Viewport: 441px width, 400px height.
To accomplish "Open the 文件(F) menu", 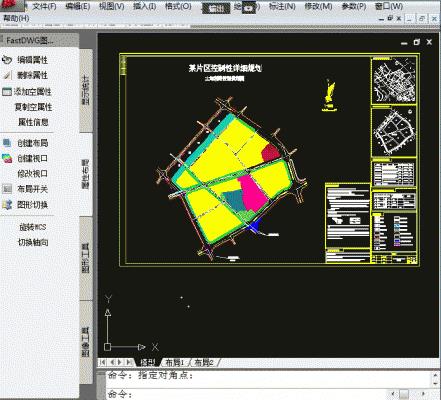I will tap(44, 6).
